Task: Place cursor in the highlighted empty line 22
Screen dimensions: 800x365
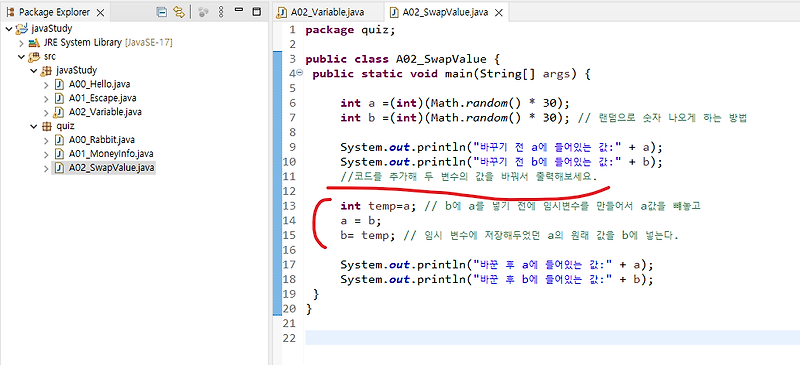Action: (x=553, y=337)
